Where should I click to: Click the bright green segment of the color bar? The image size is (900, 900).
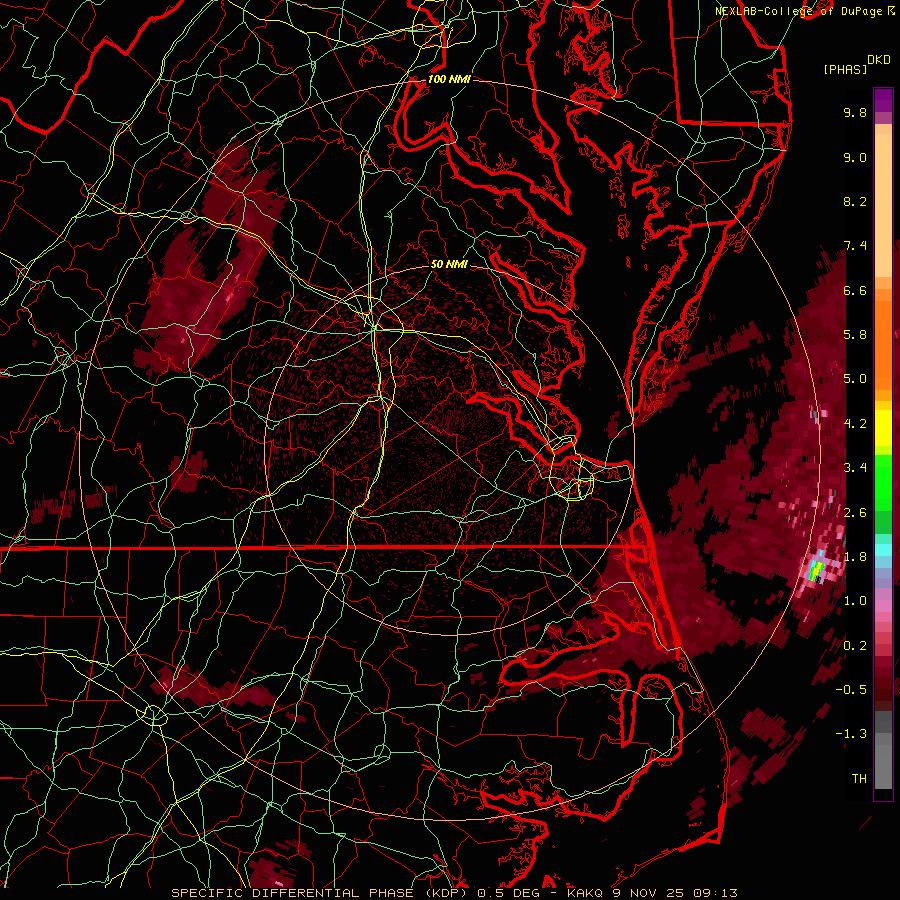883,482
